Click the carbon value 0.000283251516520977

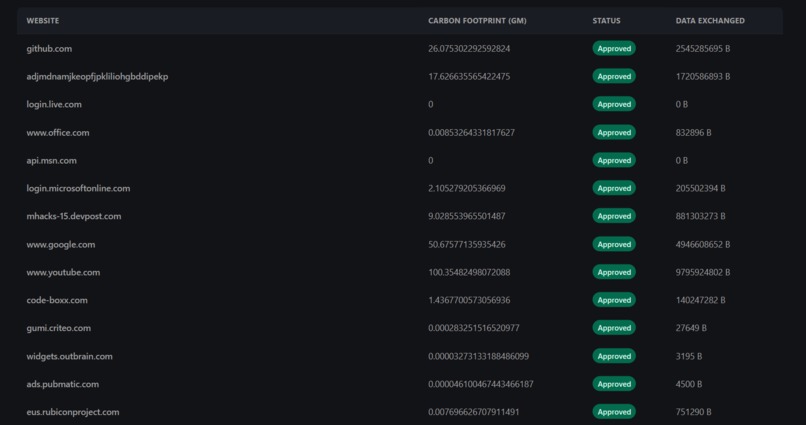pyautogui.click(x=473, y=328)
